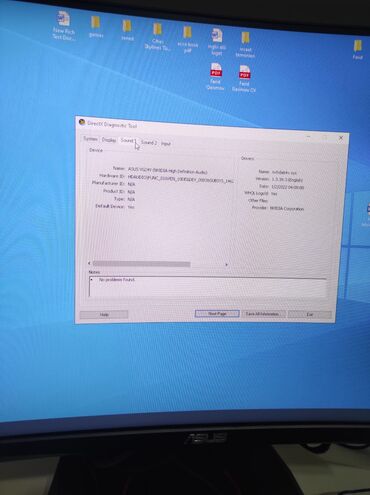Select the Sound 1 tab

point(128,141)
